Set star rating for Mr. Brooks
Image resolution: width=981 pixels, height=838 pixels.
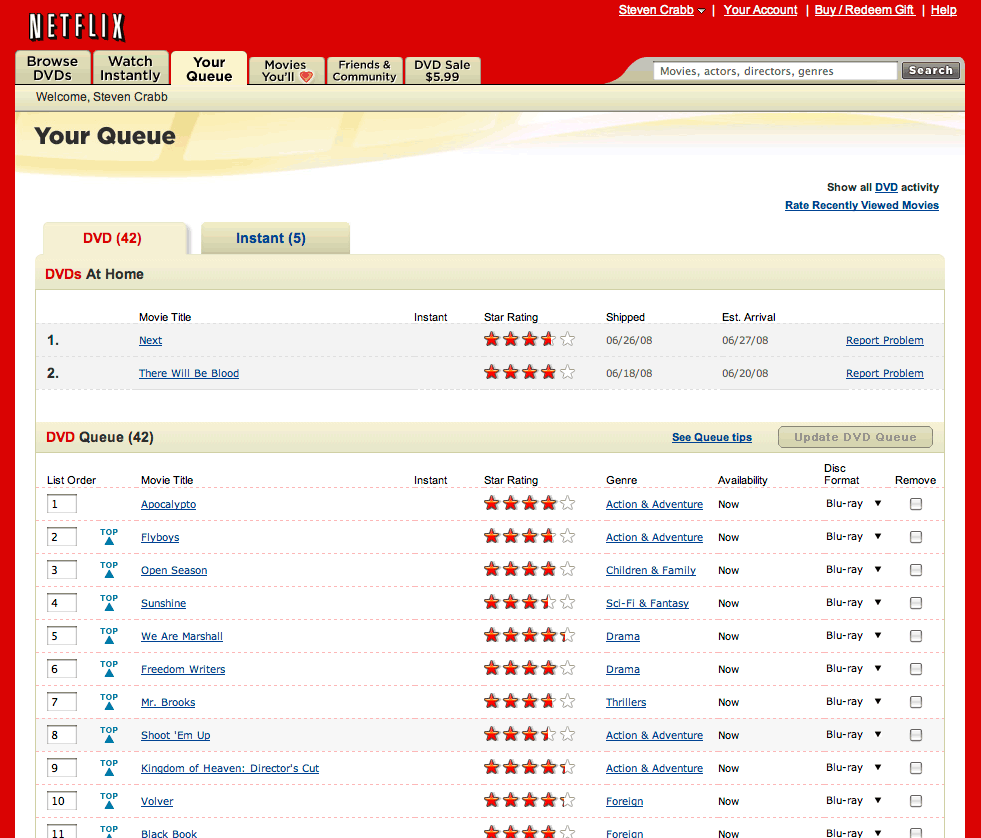[529, 702]
